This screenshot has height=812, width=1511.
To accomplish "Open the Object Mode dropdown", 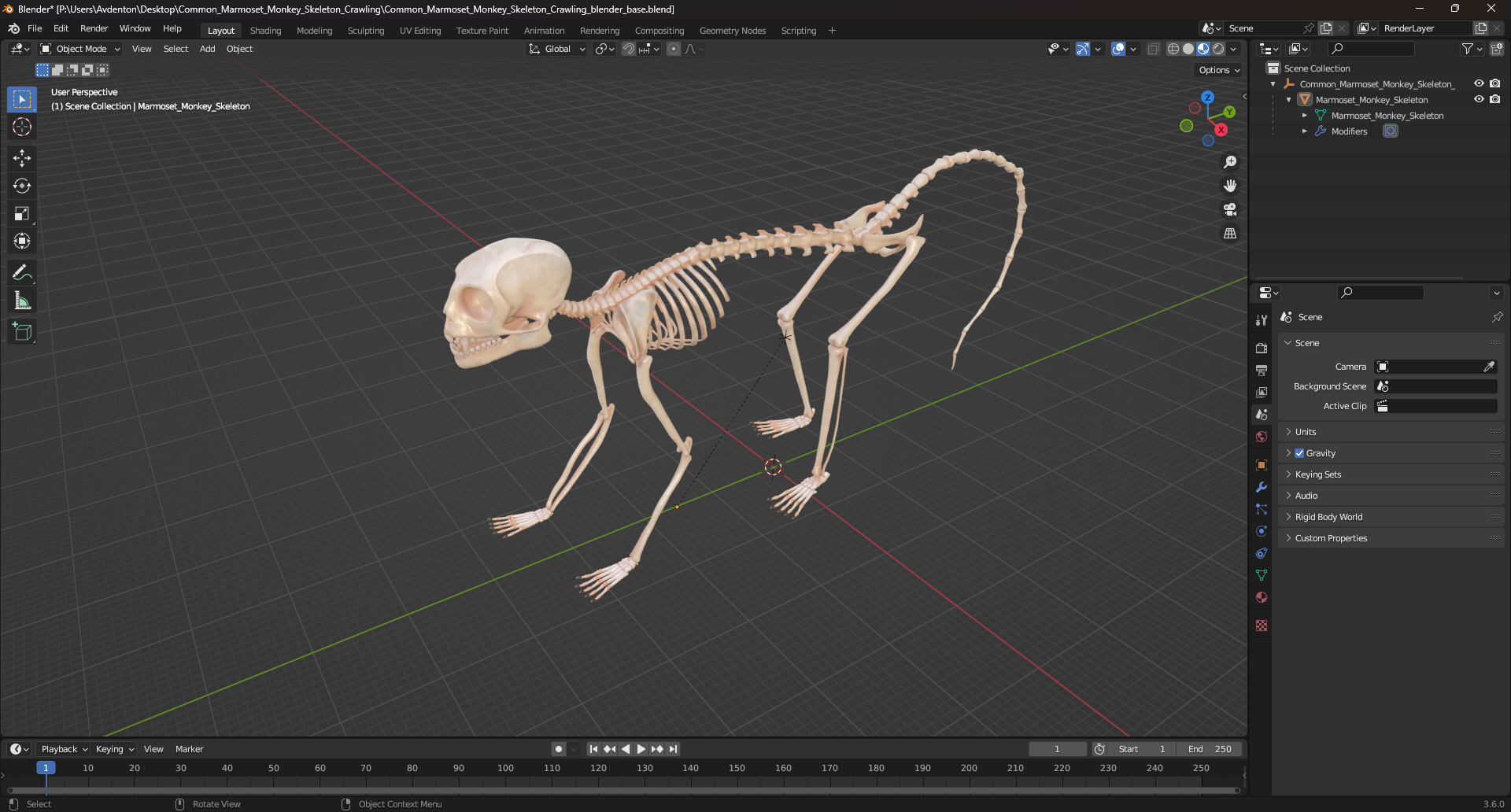I will tap(80, 49).
